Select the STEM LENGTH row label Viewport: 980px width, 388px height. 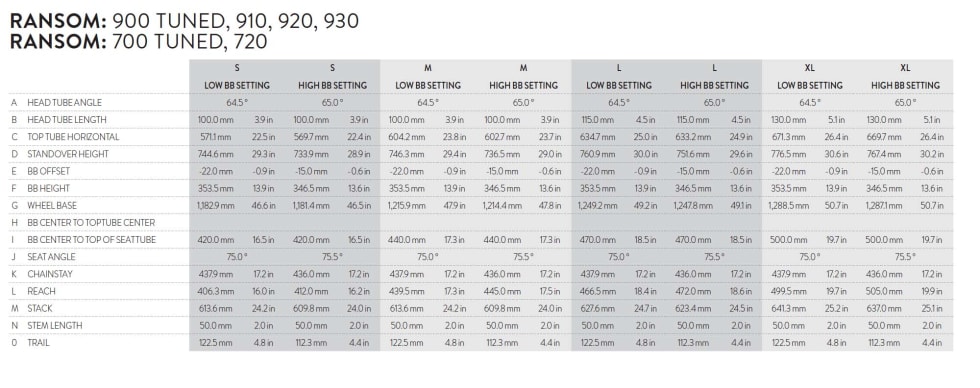tap(54, 326)
